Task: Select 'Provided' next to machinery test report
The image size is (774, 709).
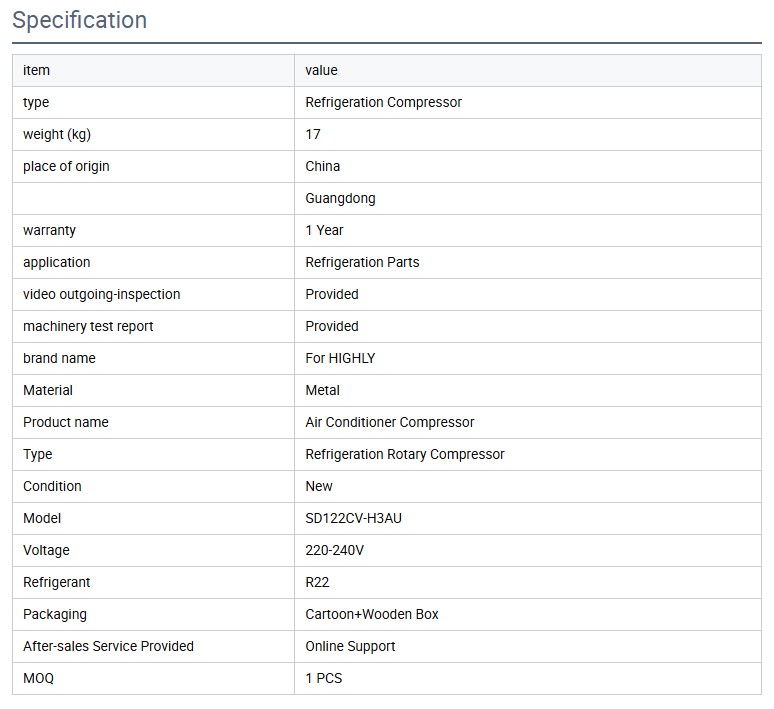Action: click(332, 326)
